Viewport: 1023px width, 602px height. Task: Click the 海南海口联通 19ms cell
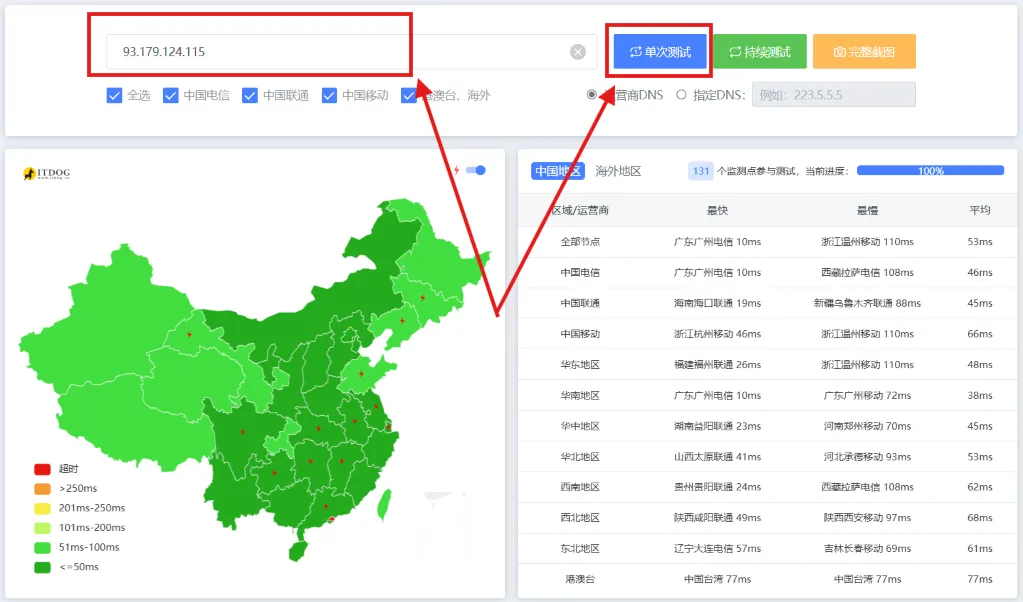click(717, 303)
